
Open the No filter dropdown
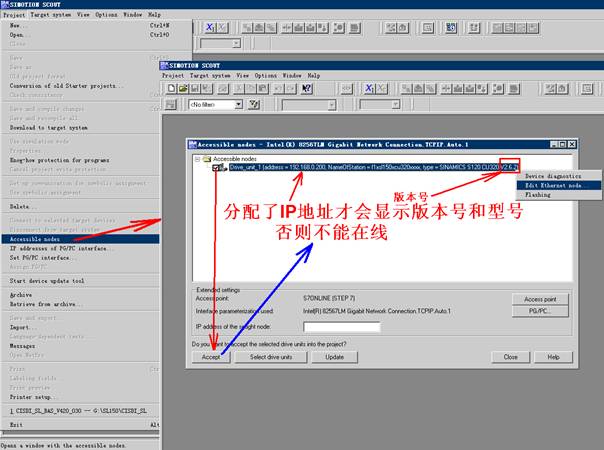[238, 104]
